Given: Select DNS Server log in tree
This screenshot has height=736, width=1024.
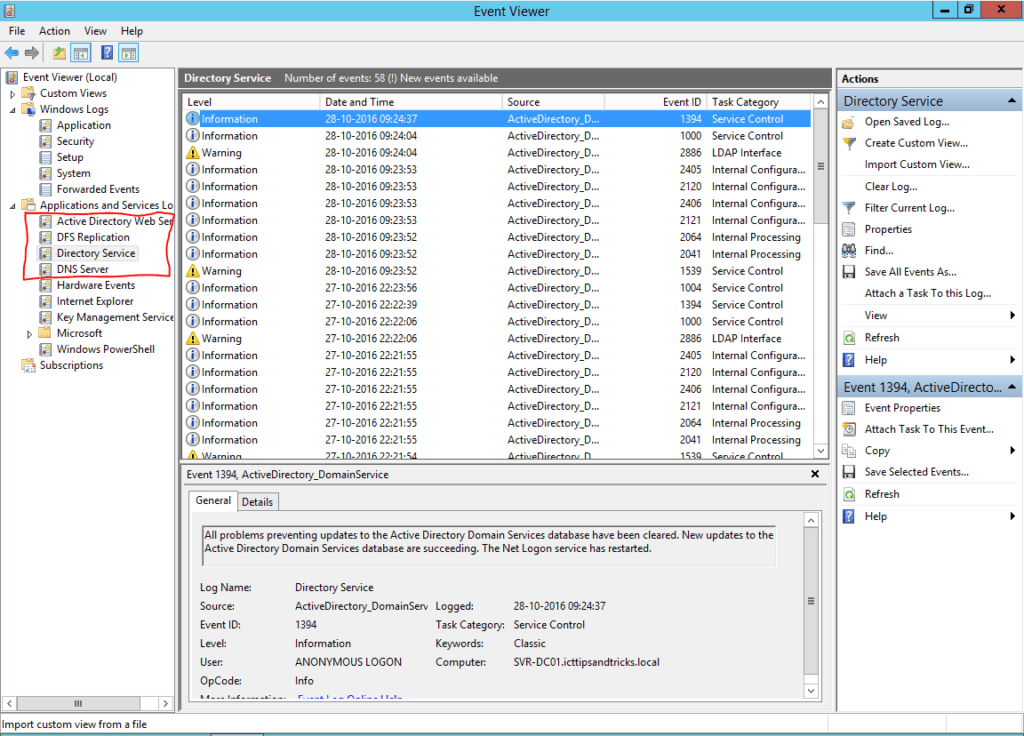Looking at the screenshot, I should 82,269.
